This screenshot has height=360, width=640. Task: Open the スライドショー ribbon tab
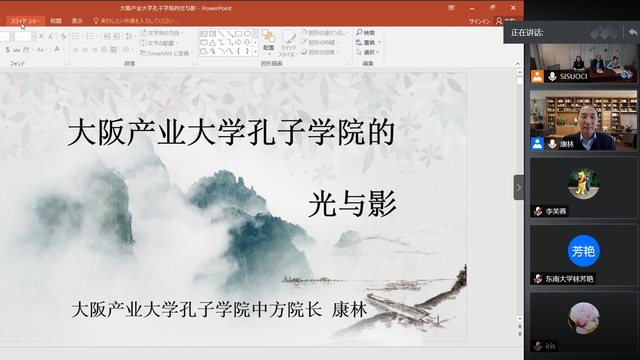click(25, 21)
